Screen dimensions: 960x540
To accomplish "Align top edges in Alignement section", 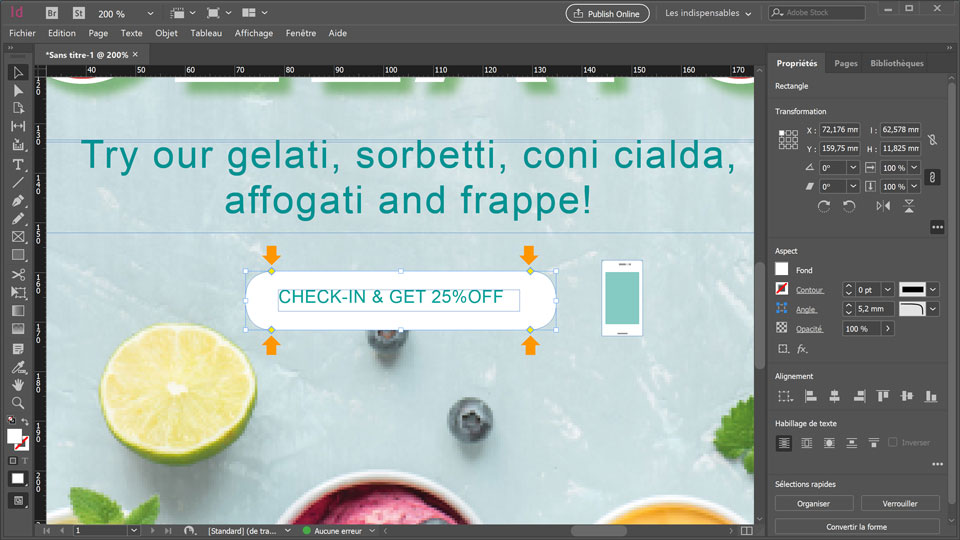I will [x=883, y=396].
